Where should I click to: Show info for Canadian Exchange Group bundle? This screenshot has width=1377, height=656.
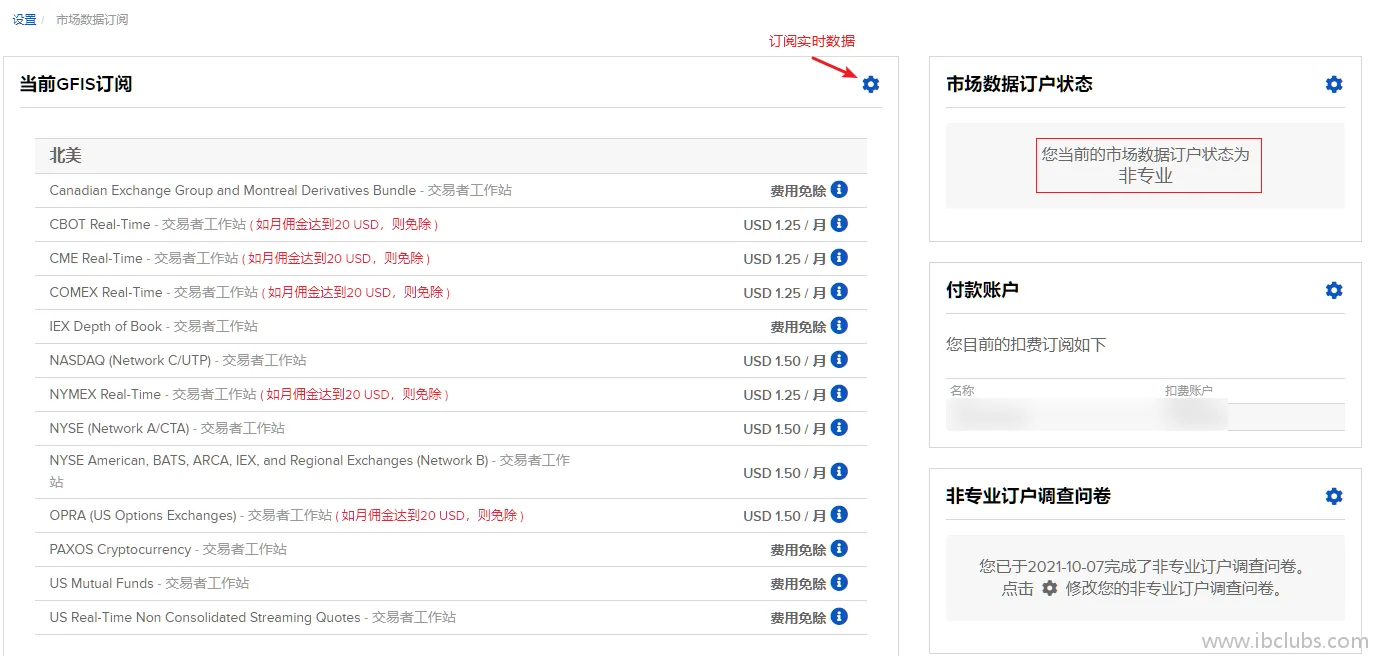pos(839,190)
